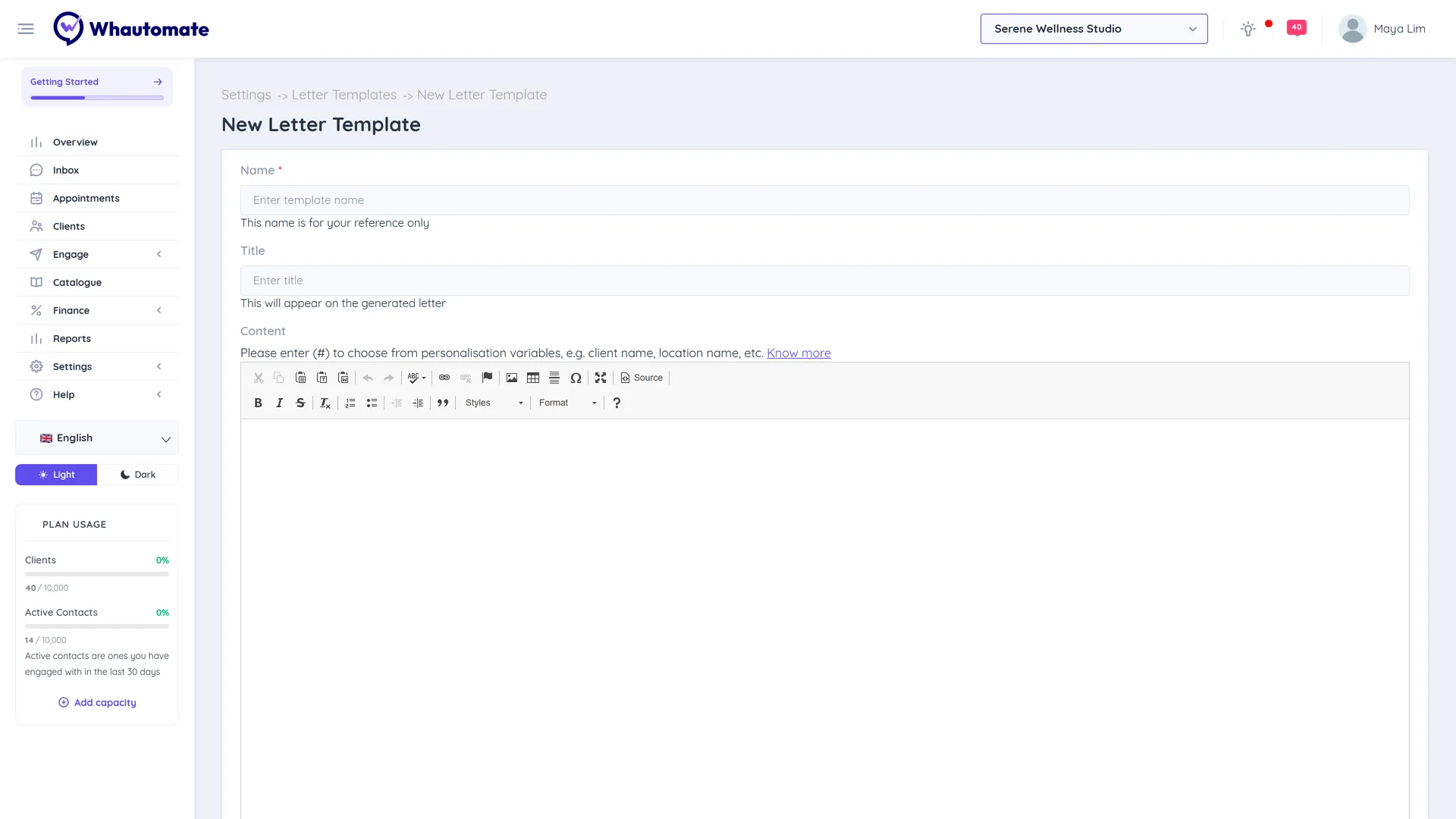Open the English language dropdown

(x=97, y=438)
